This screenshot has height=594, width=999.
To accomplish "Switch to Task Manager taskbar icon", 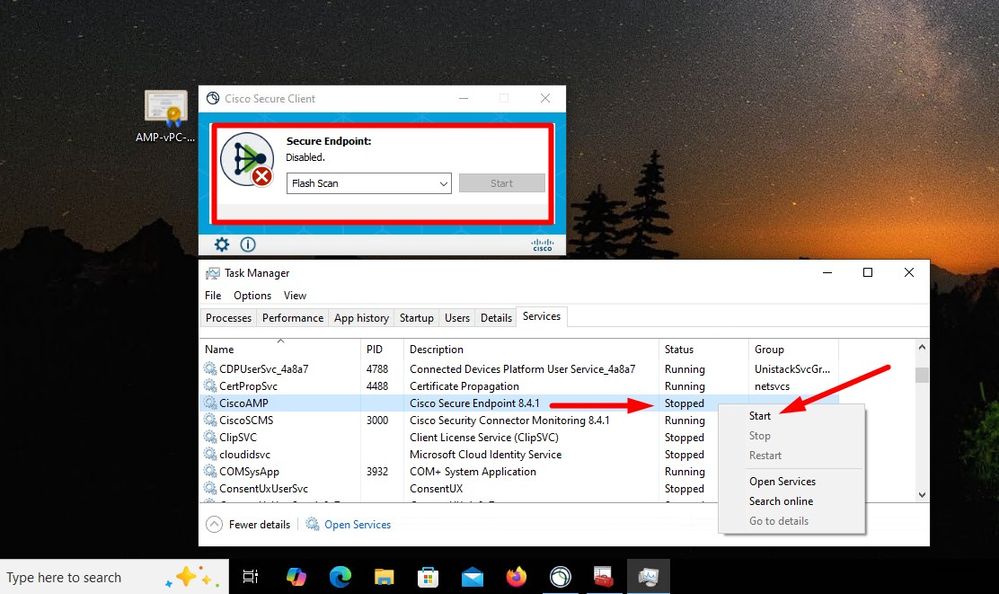I will (649, 577).
